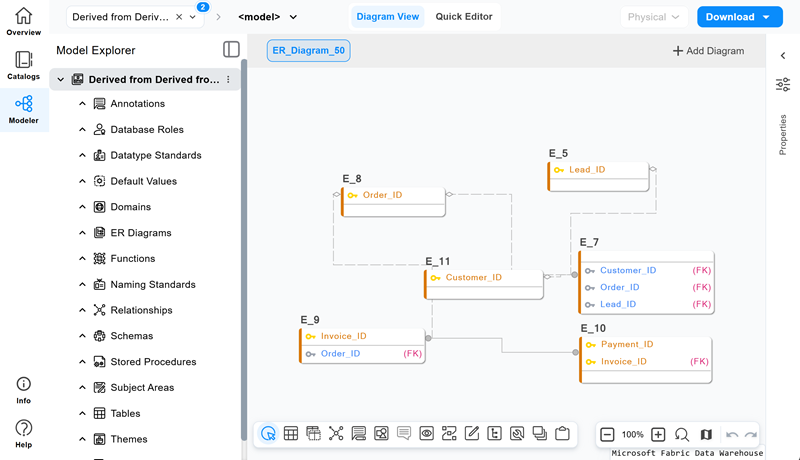The height and width of the screenshot is (460, 800).
Task: Collapse the Derived from Derived root node
Action: [61, 80]
